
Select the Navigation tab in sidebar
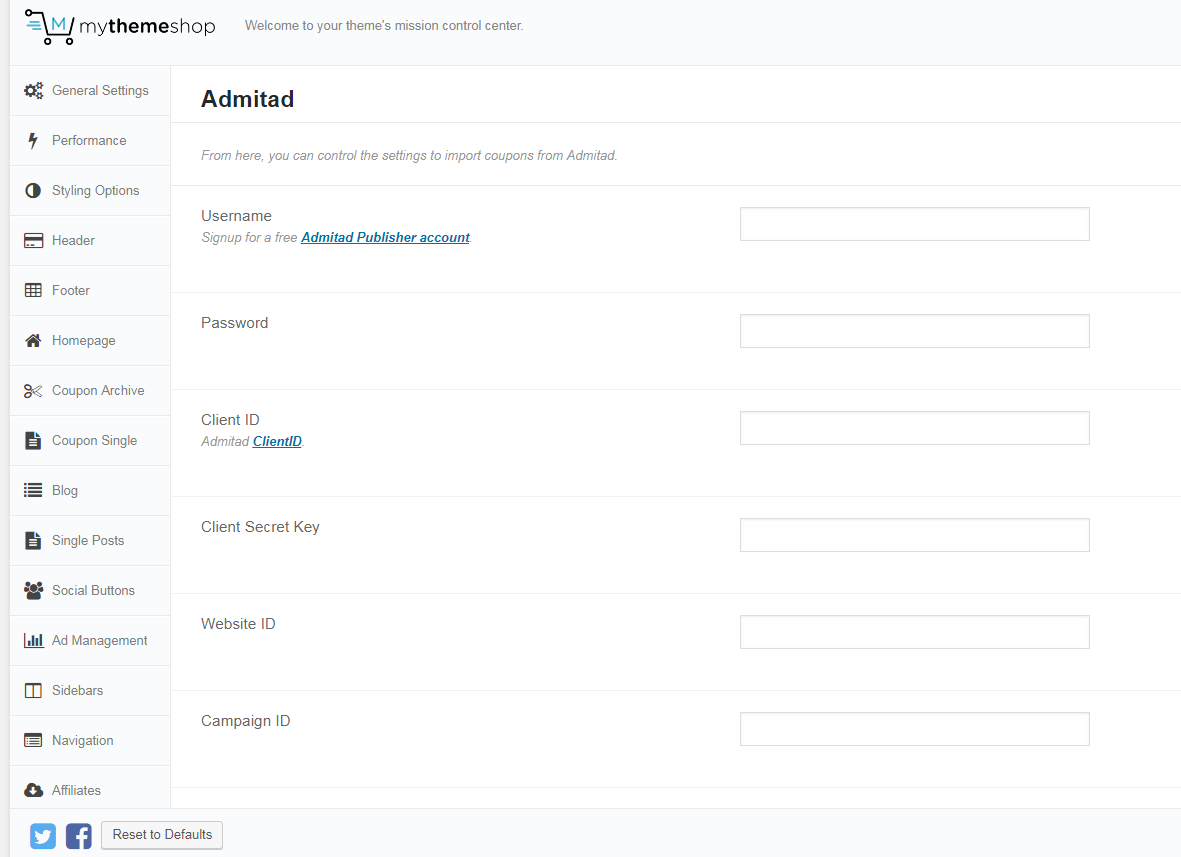tap(82, 741)
